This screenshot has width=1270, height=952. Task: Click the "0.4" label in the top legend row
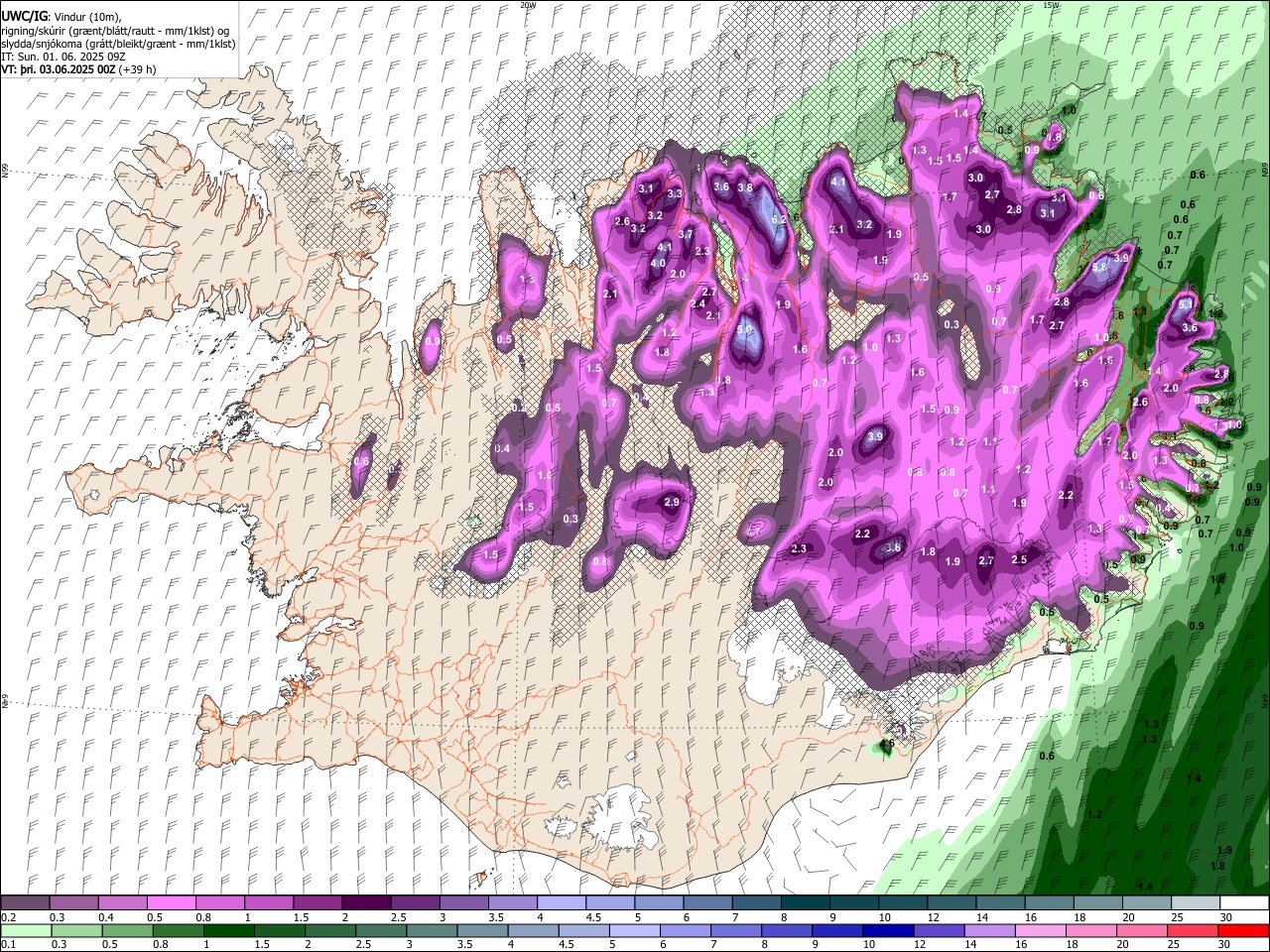click(x=106, y=917)
